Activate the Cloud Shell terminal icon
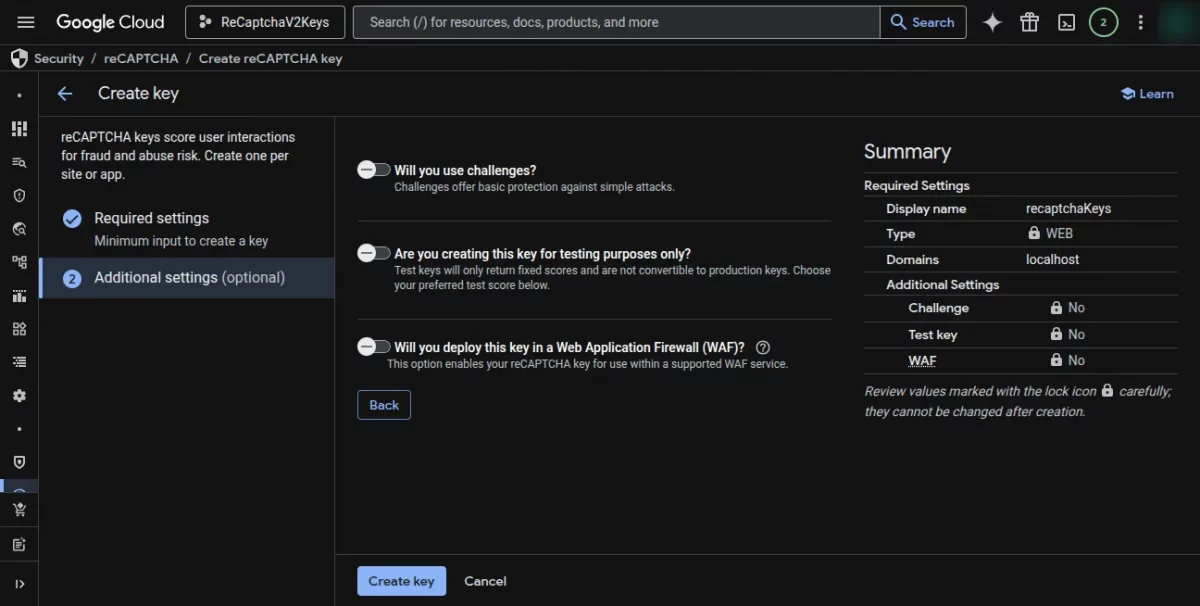Screen dimensions: 1200x606 1066,22
